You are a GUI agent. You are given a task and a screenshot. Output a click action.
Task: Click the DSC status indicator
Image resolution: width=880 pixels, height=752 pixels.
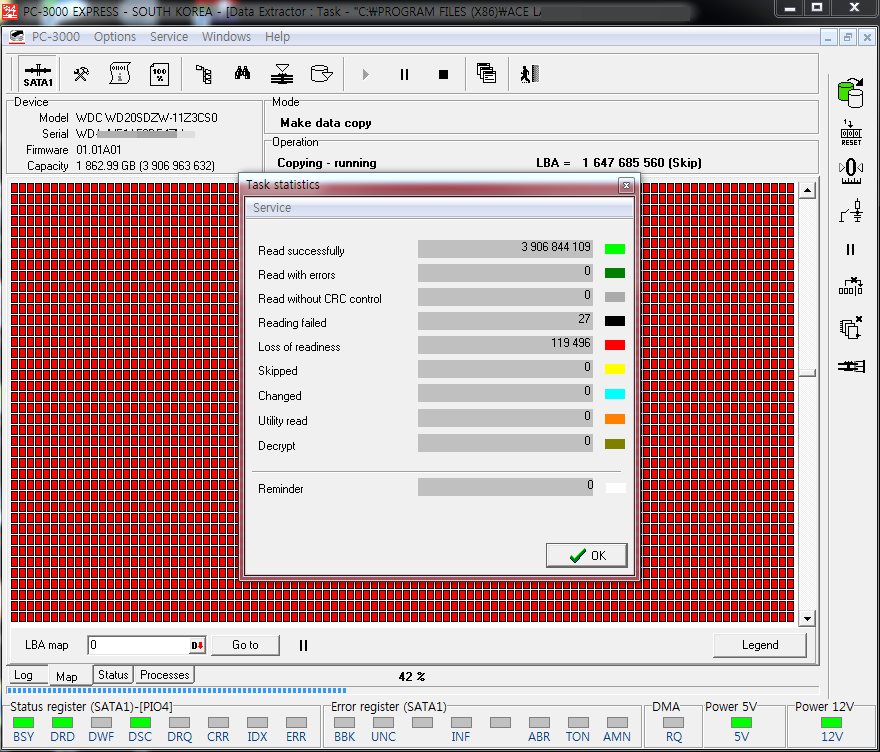click(140, 722)
